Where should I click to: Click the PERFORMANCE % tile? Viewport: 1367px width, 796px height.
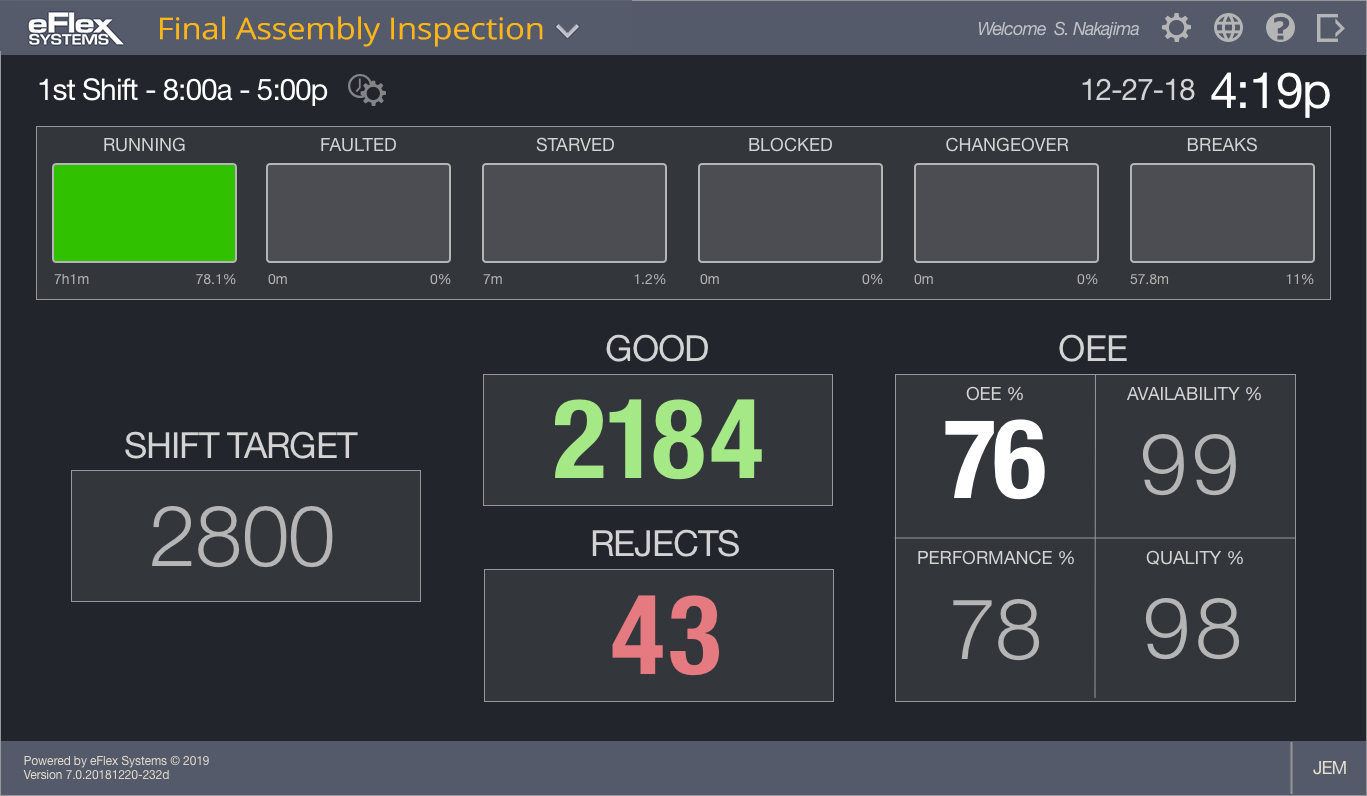tap(995, 620)
